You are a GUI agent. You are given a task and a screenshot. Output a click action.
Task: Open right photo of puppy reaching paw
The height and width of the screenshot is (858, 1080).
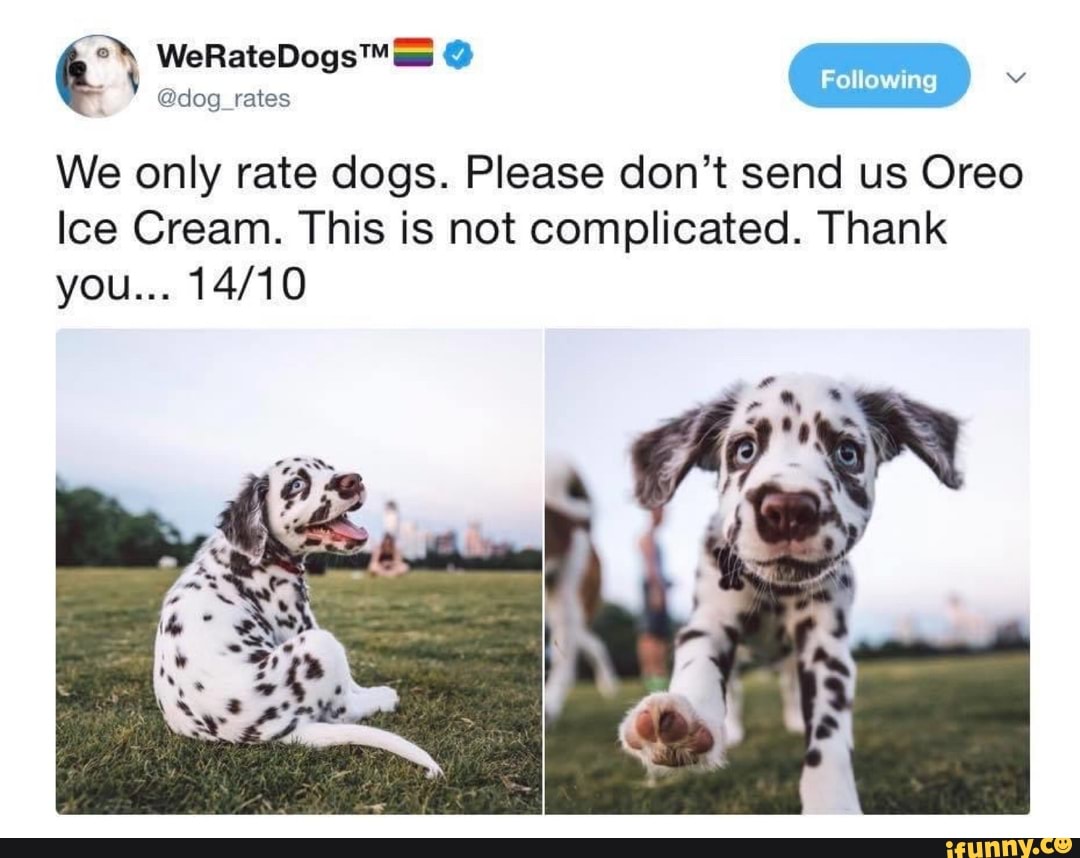point(788,571)
